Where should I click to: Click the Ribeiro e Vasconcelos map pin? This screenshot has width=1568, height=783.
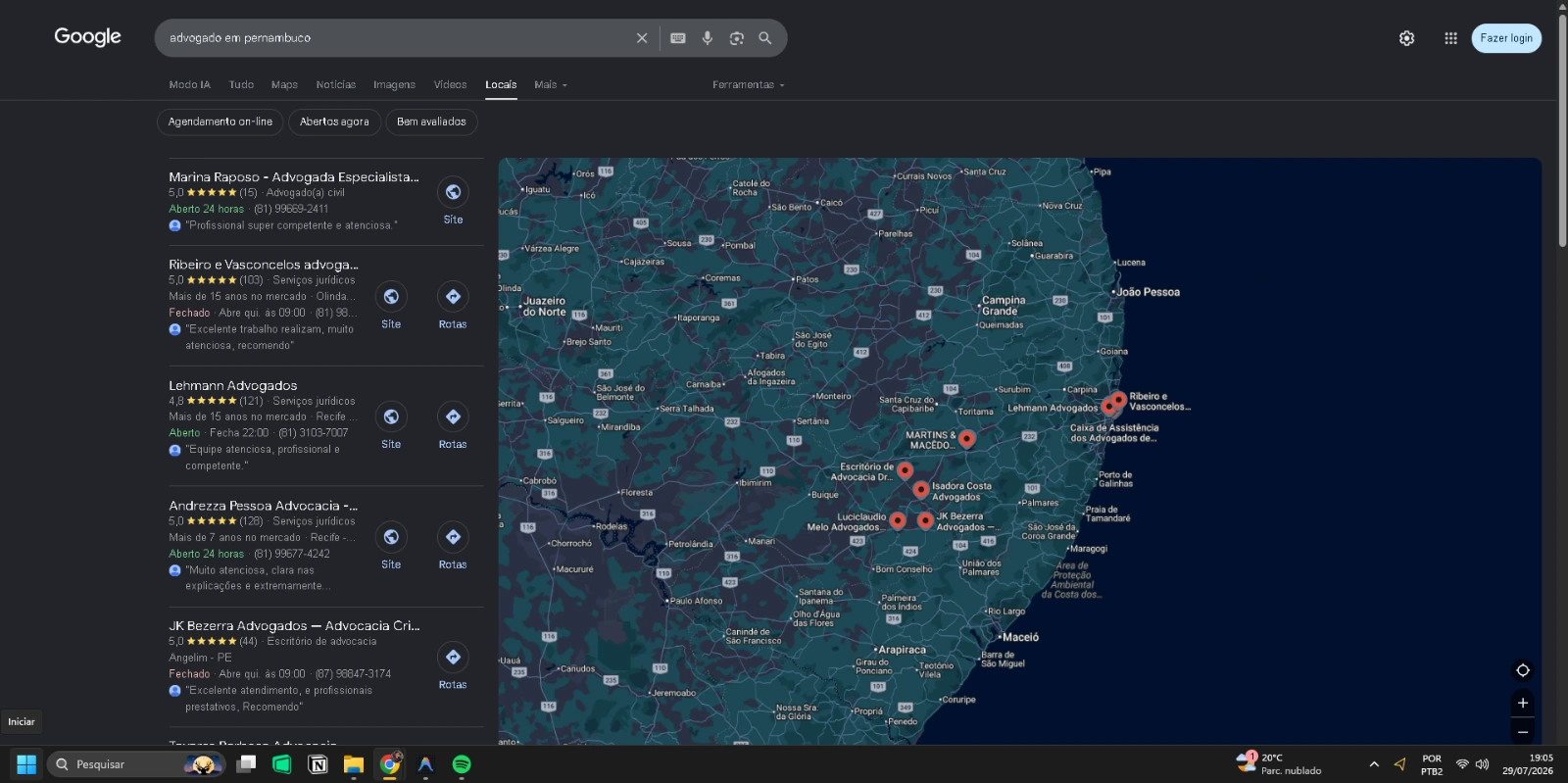click(1118, 399)
